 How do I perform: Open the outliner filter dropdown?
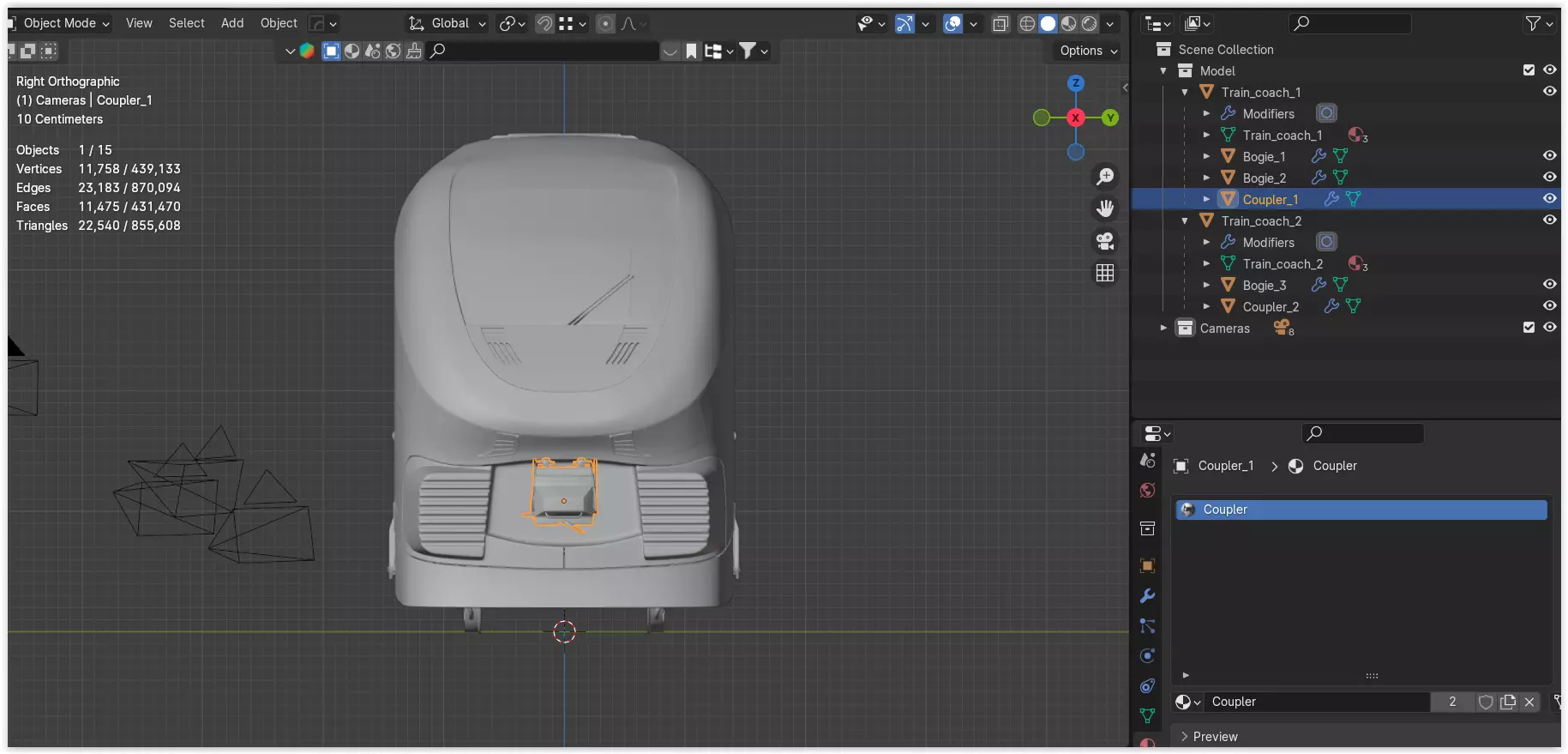pyautogui.click(x=1540, y=24)
